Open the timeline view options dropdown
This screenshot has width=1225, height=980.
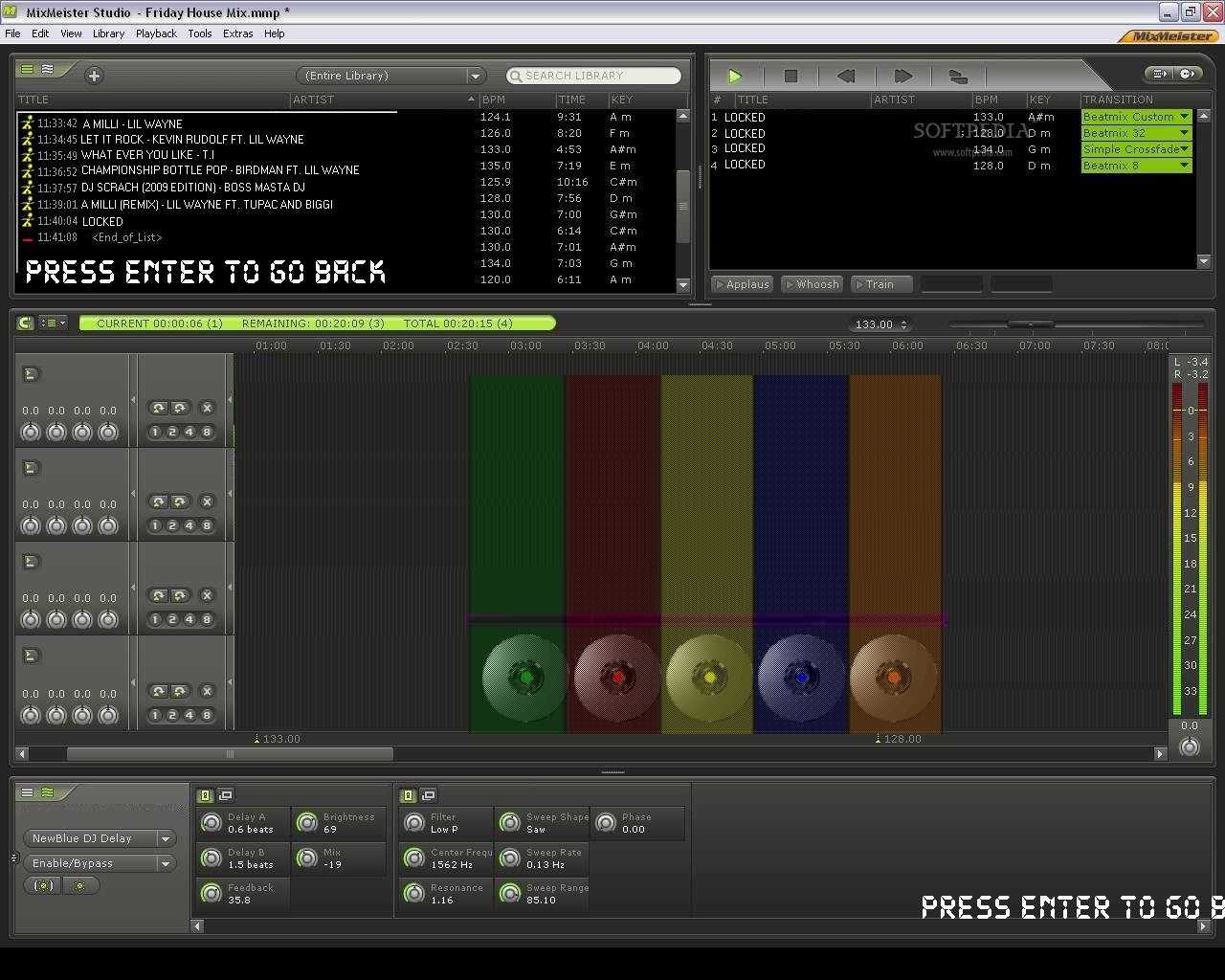click(x=54, y=323)
